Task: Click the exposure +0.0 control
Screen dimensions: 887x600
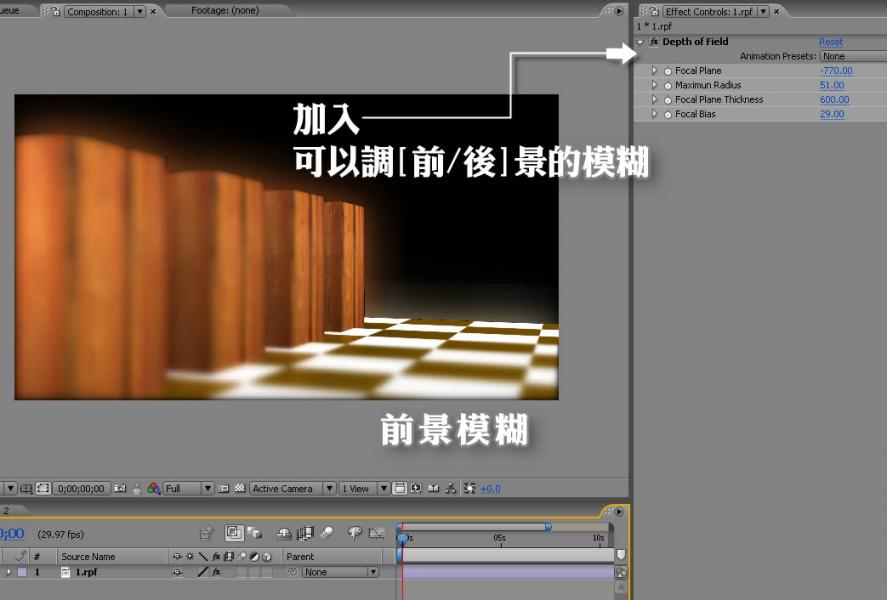Action: [488, 488]
